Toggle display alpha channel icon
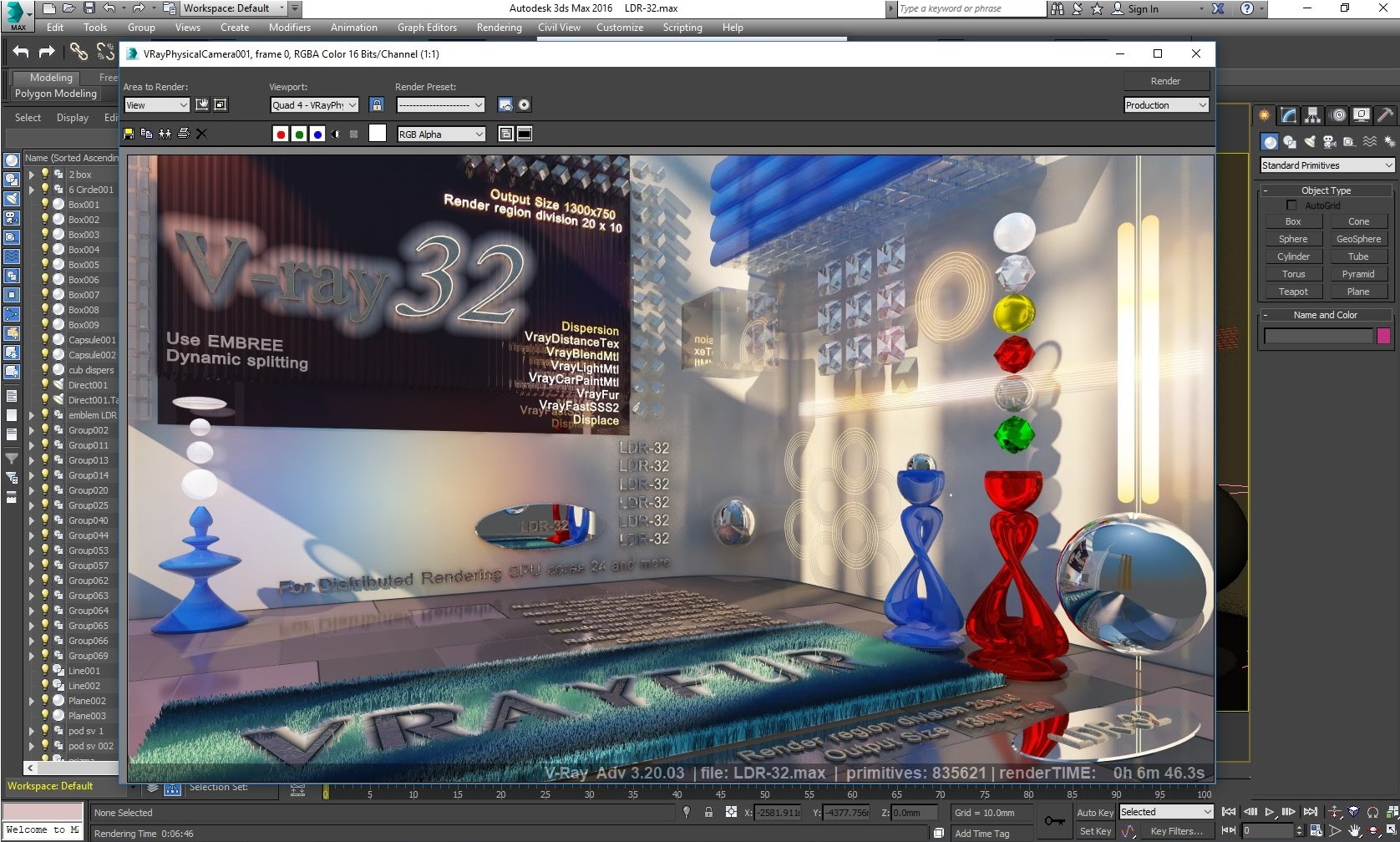The height and width of the screenshot is (842, 1400). tap(336, 134)
